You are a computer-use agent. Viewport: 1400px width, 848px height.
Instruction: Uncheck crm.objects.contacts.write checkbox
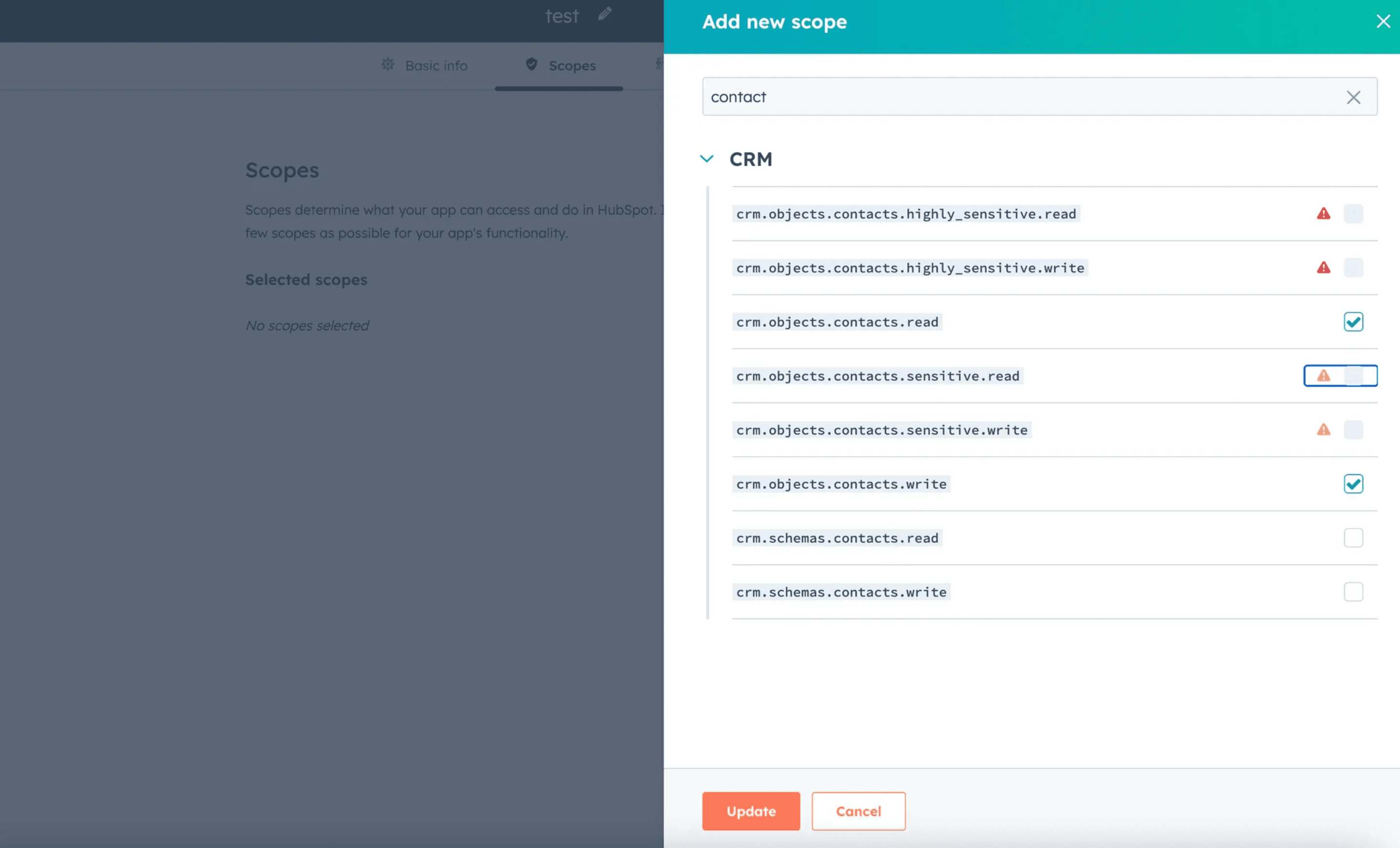pos(1353,483)
